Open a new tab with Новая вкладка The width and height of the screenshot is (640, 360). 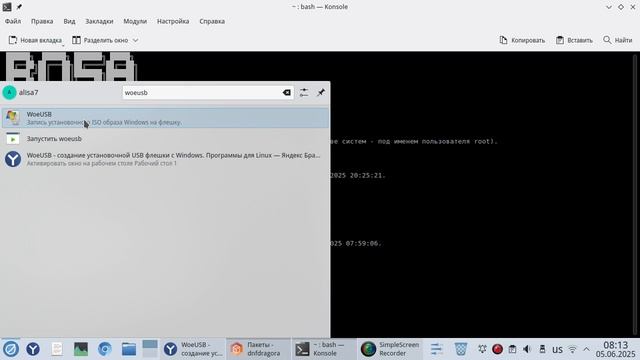(x=35, y=40)
